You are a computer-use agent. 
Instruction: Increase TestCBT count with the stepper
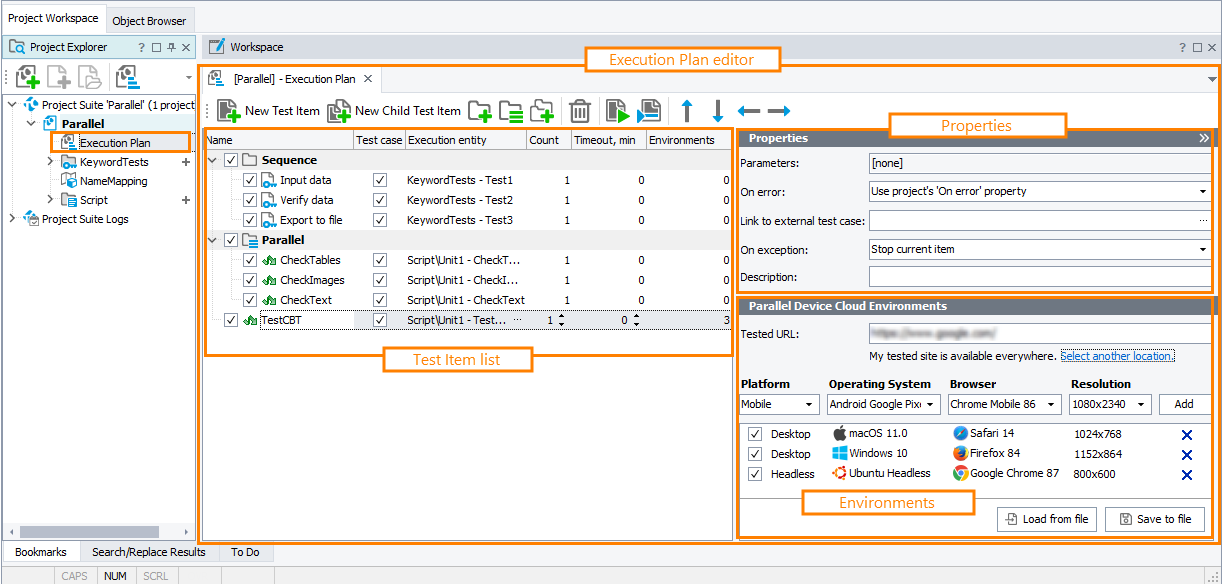tap(562, 316)
